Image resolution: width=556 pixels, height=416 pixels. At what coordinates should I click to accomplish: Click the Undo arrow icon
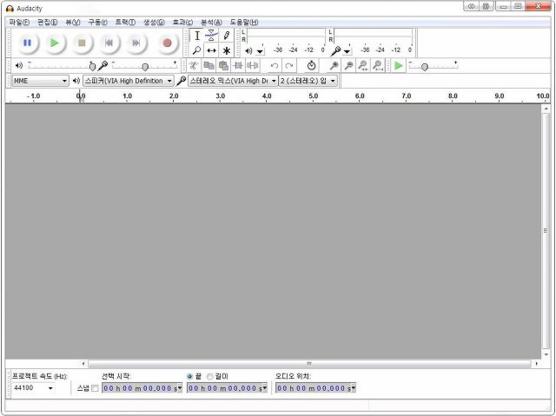274,66
